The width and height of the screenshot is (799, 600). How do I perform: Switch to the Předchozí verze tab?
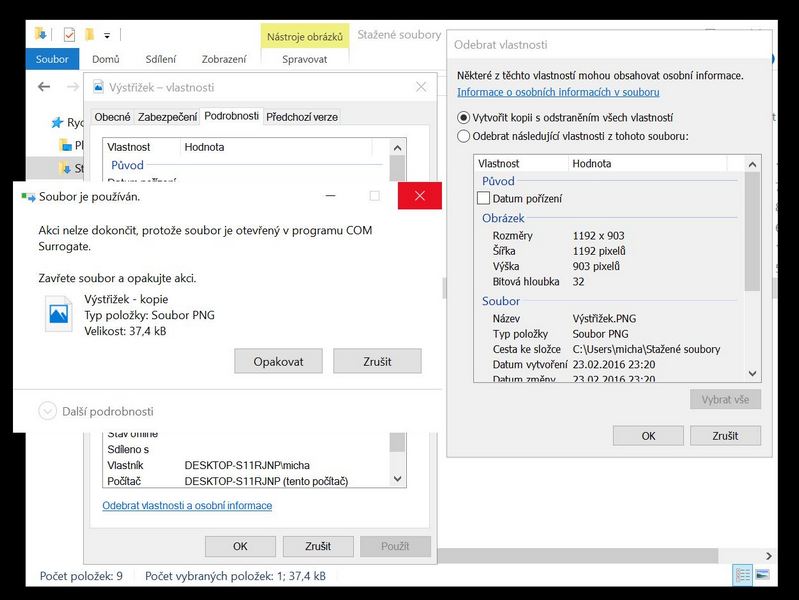302,117
